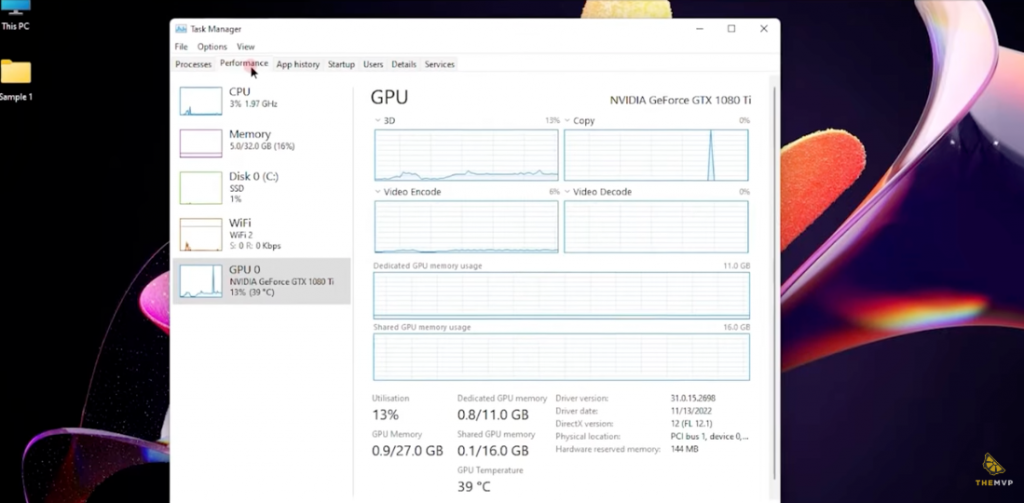Go to the Startup tab
Image resolution: width=1024 pixels, height=503 pixels.
341,64
